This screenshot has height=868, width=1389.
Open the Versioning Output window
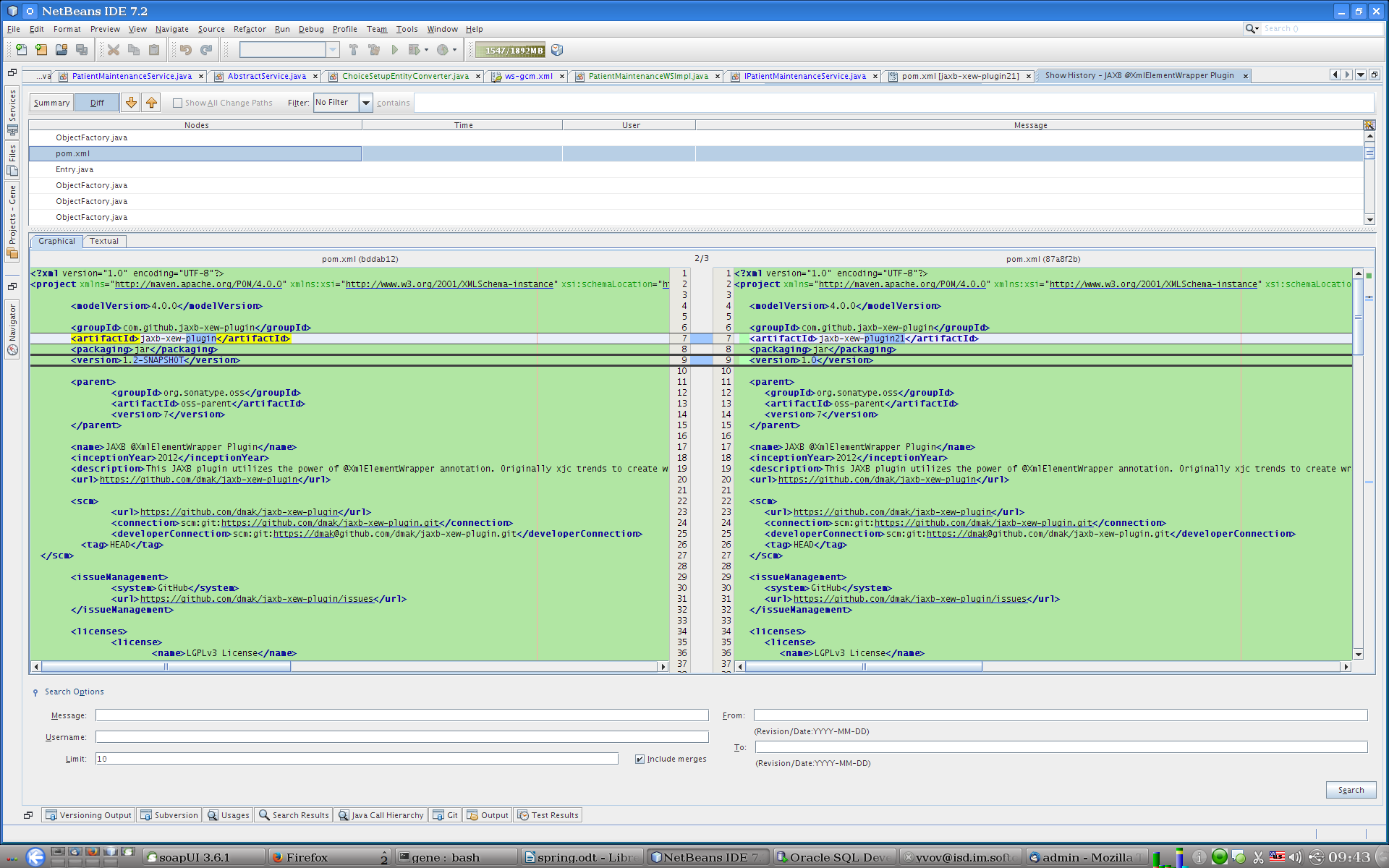[x=88, y=815]
